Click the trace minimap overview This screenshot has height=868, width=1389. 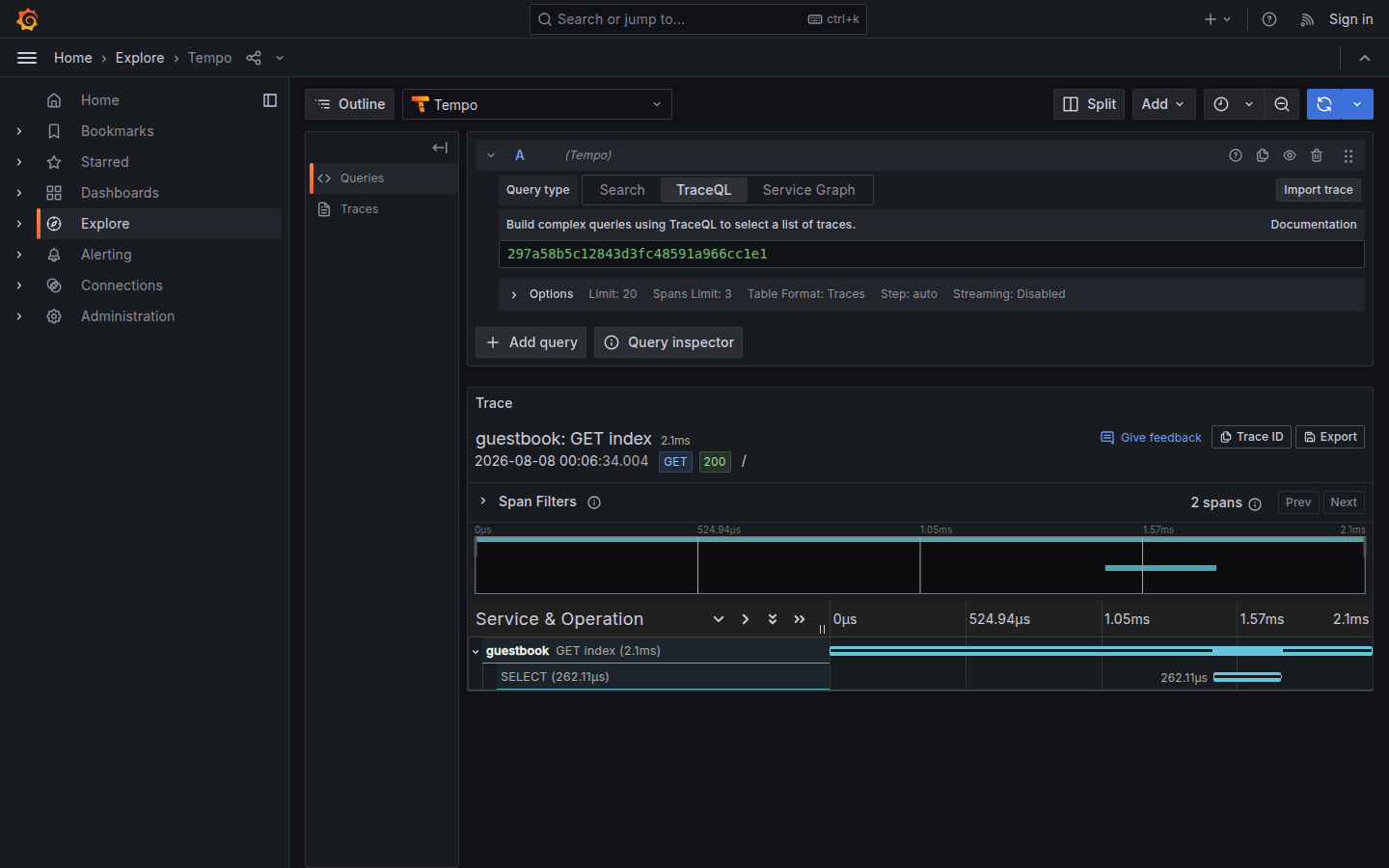920,565
